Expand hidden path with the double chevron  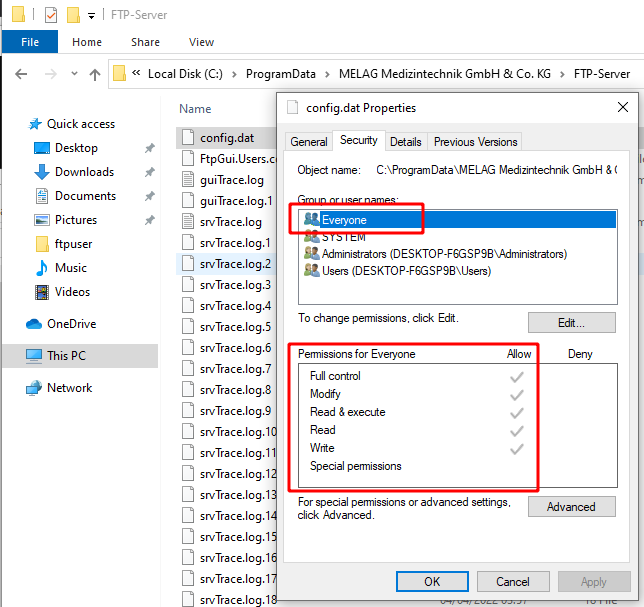[x=136, y=73]
